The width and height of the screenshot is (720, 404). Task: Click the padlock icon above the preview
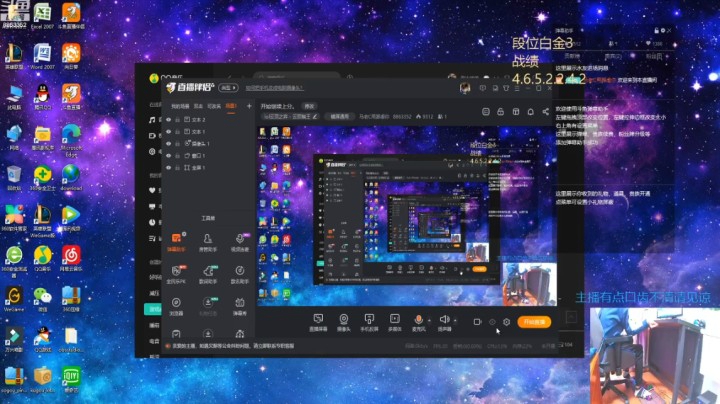click(x=501, y=112)
